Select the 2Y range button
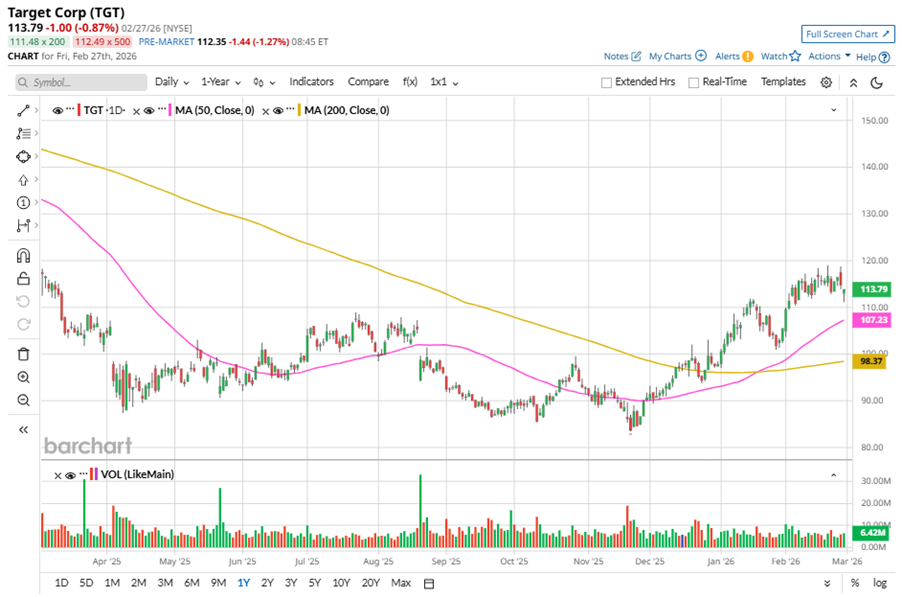 pos(267,583)
